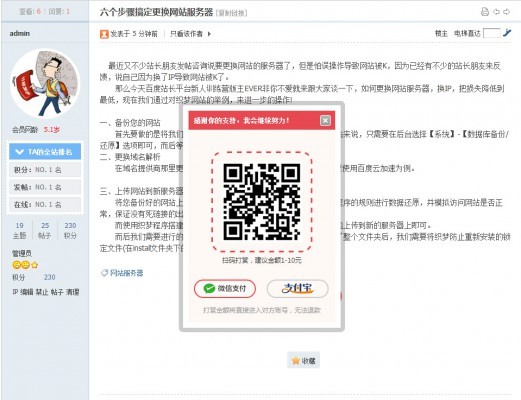Collapse the TA的全站排名 panel
Viewport: 521px width, 400px height.
click(45, 152)
